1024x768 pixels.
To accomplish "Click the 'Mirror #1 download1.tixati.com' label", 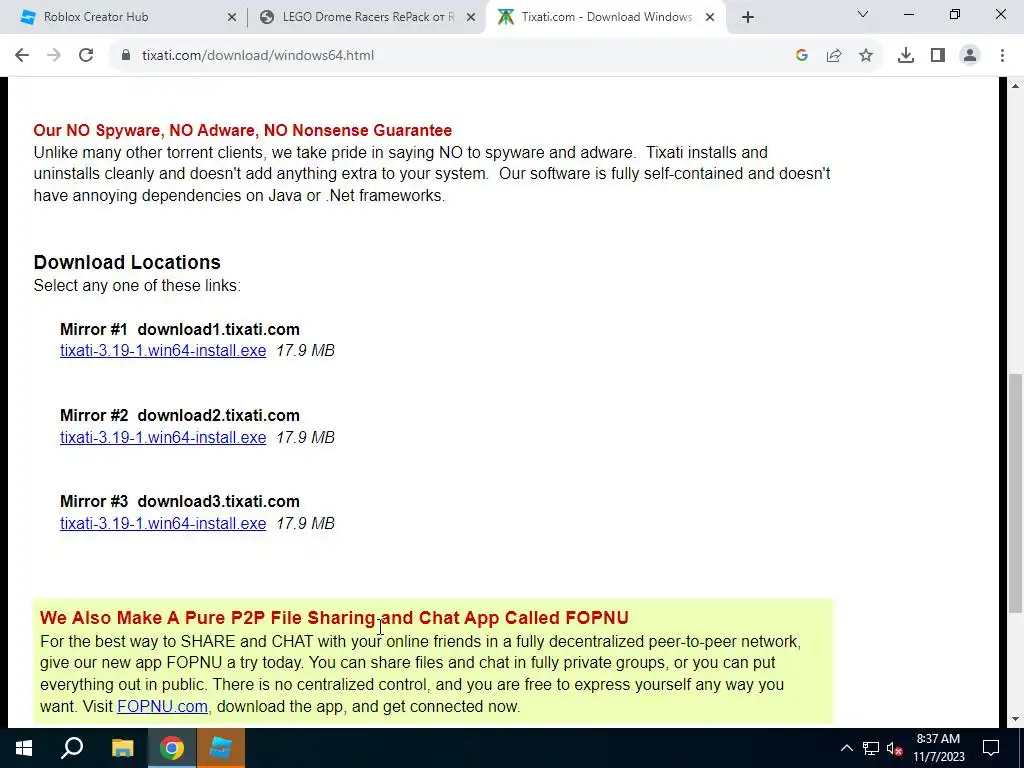I will 180,329.
